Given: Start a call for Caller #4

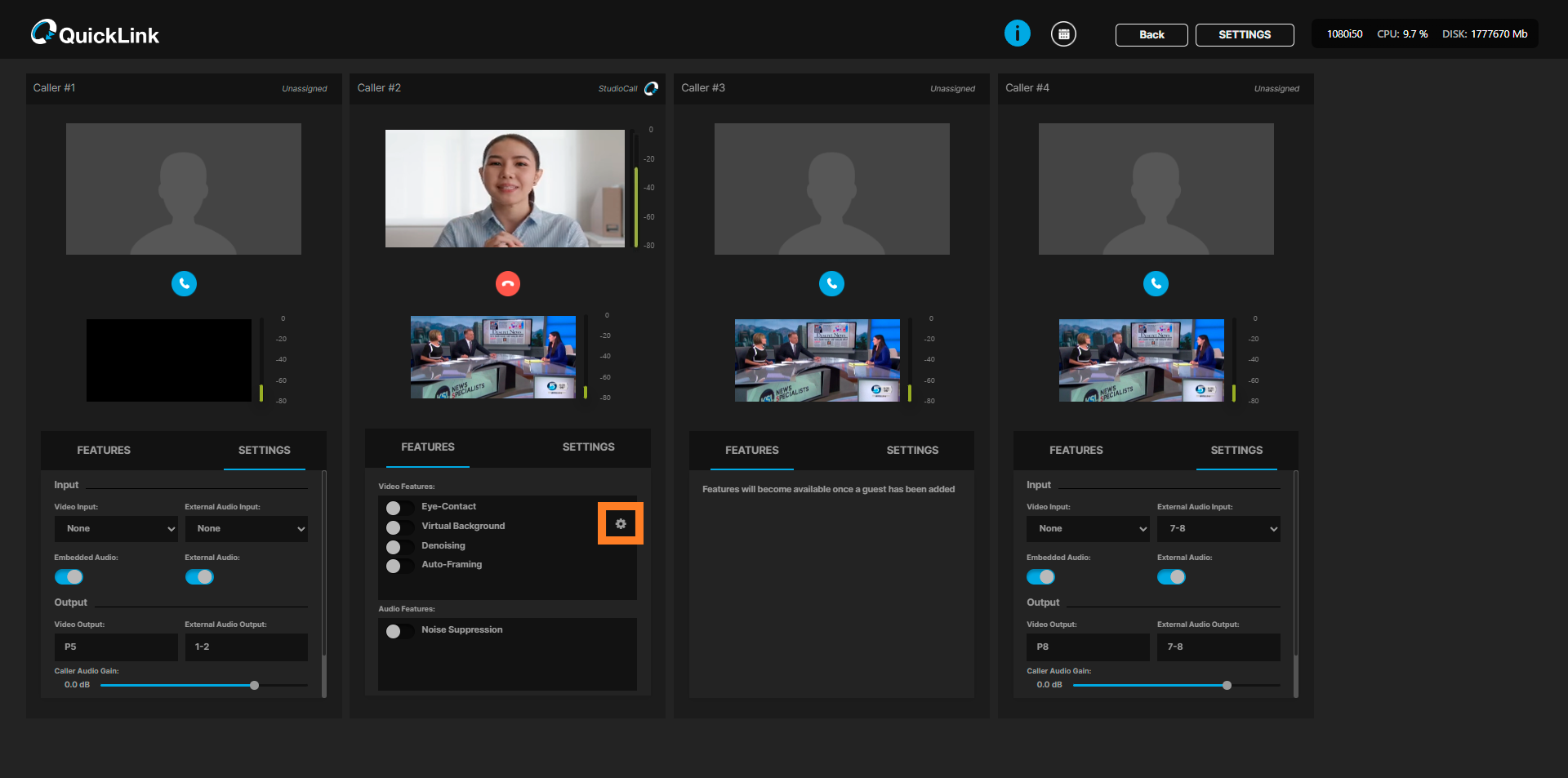Looking at the screenshot, I should (x=1156, y=283).
